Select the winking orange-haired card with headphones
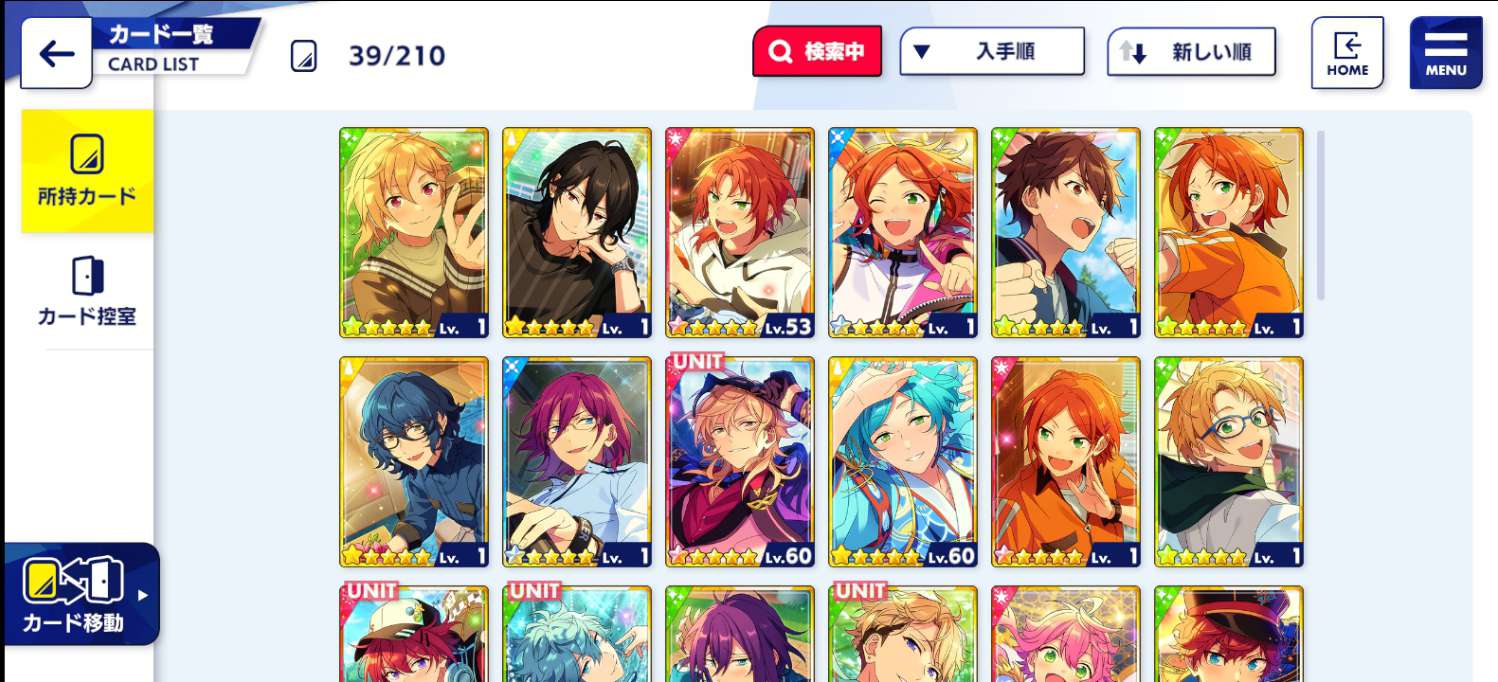 903,233
